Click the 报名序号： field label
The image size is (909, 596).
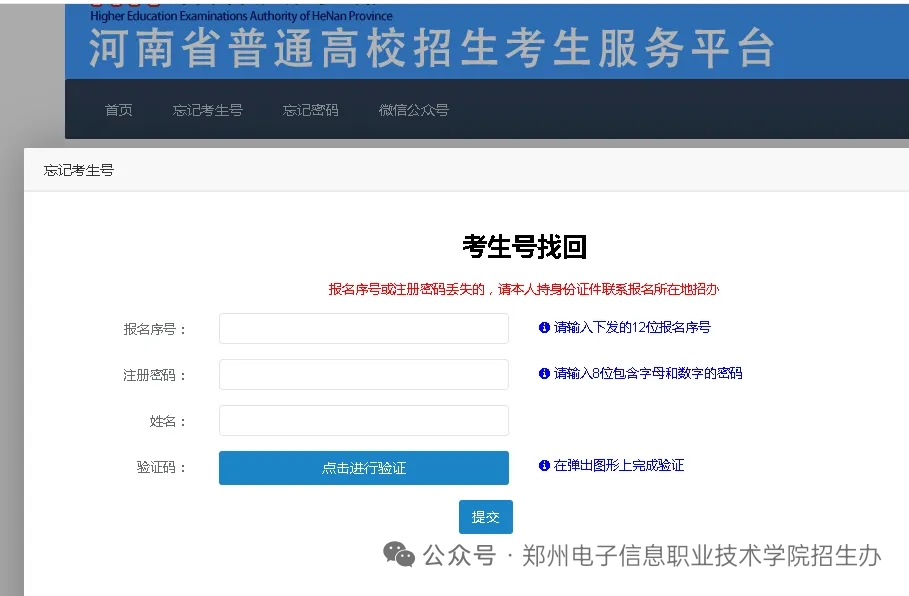point(155,329)
